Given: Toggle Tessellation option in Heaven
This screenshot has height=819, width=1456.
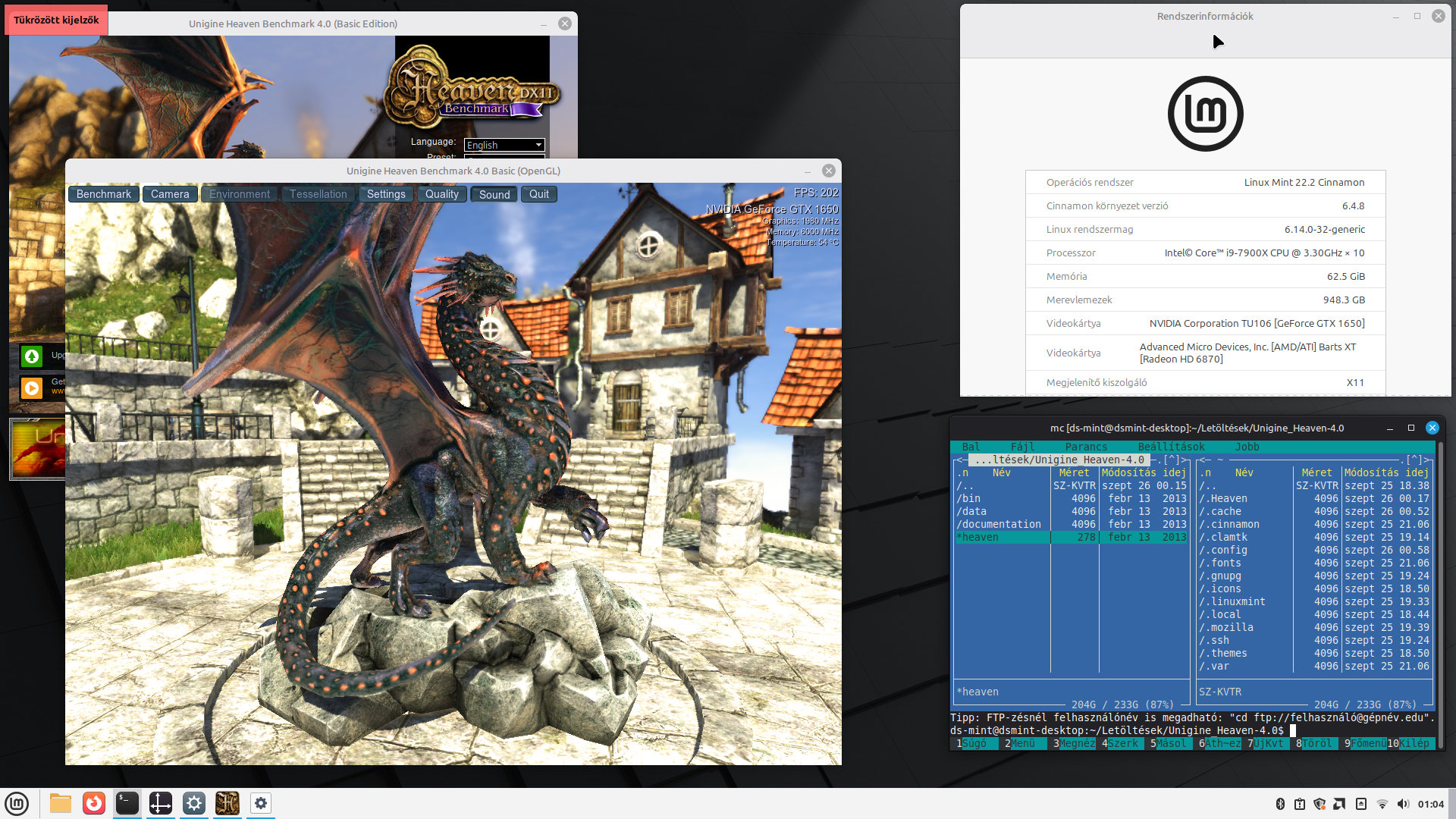Looking at the screenshot, I should click(318, 194).
